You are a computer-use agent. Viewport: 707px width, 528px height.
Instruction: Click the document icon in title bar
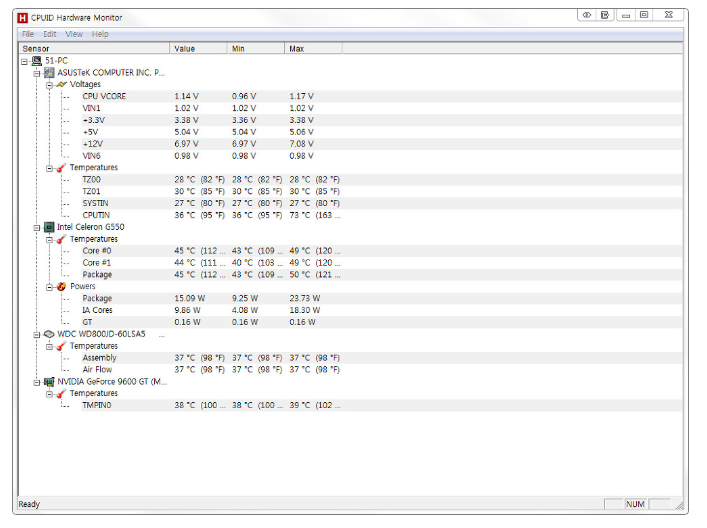tap(605, 15)
